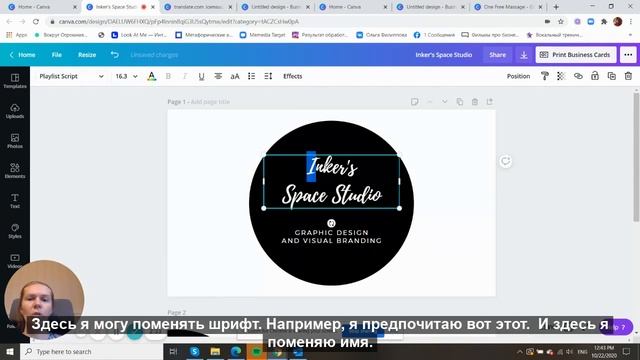Viewport: 640px width, 360px height.
Task: Click the link icon in toolbar
Action: point(578,76)
